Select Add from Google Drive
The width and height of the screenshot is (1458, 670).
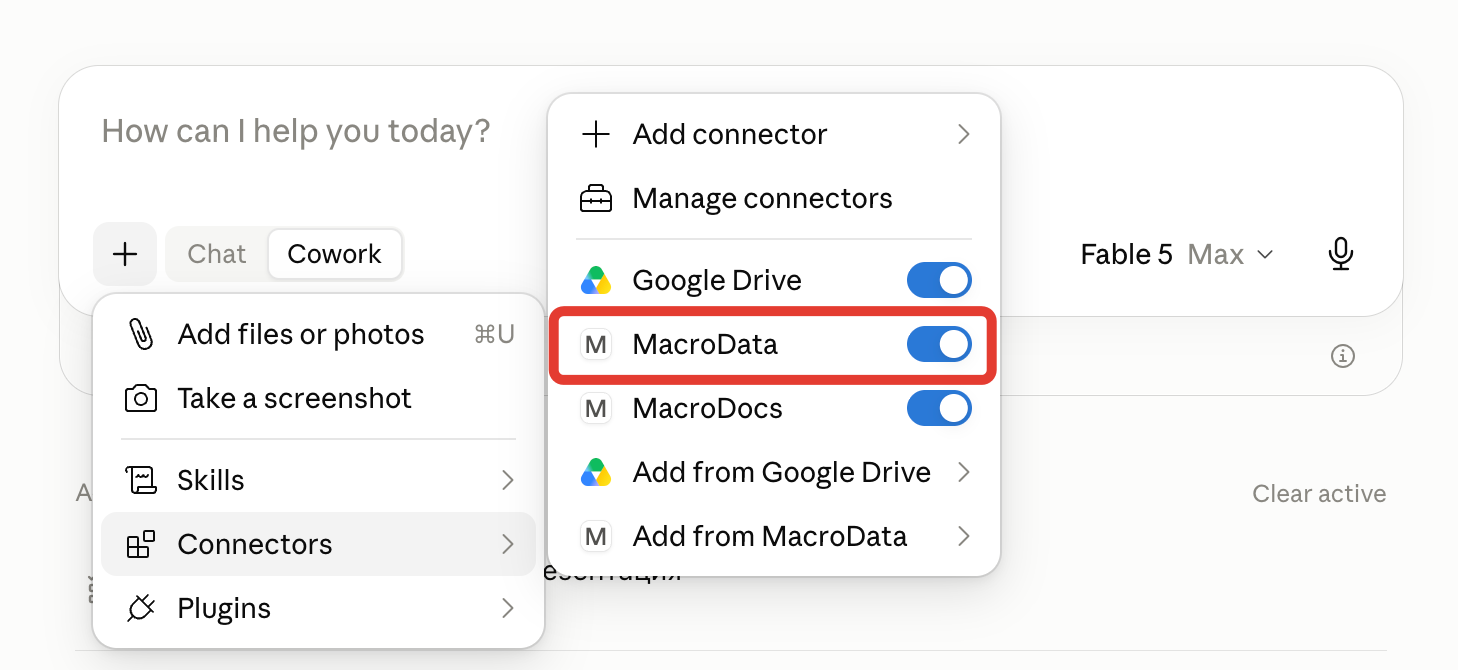click(775, 472)
